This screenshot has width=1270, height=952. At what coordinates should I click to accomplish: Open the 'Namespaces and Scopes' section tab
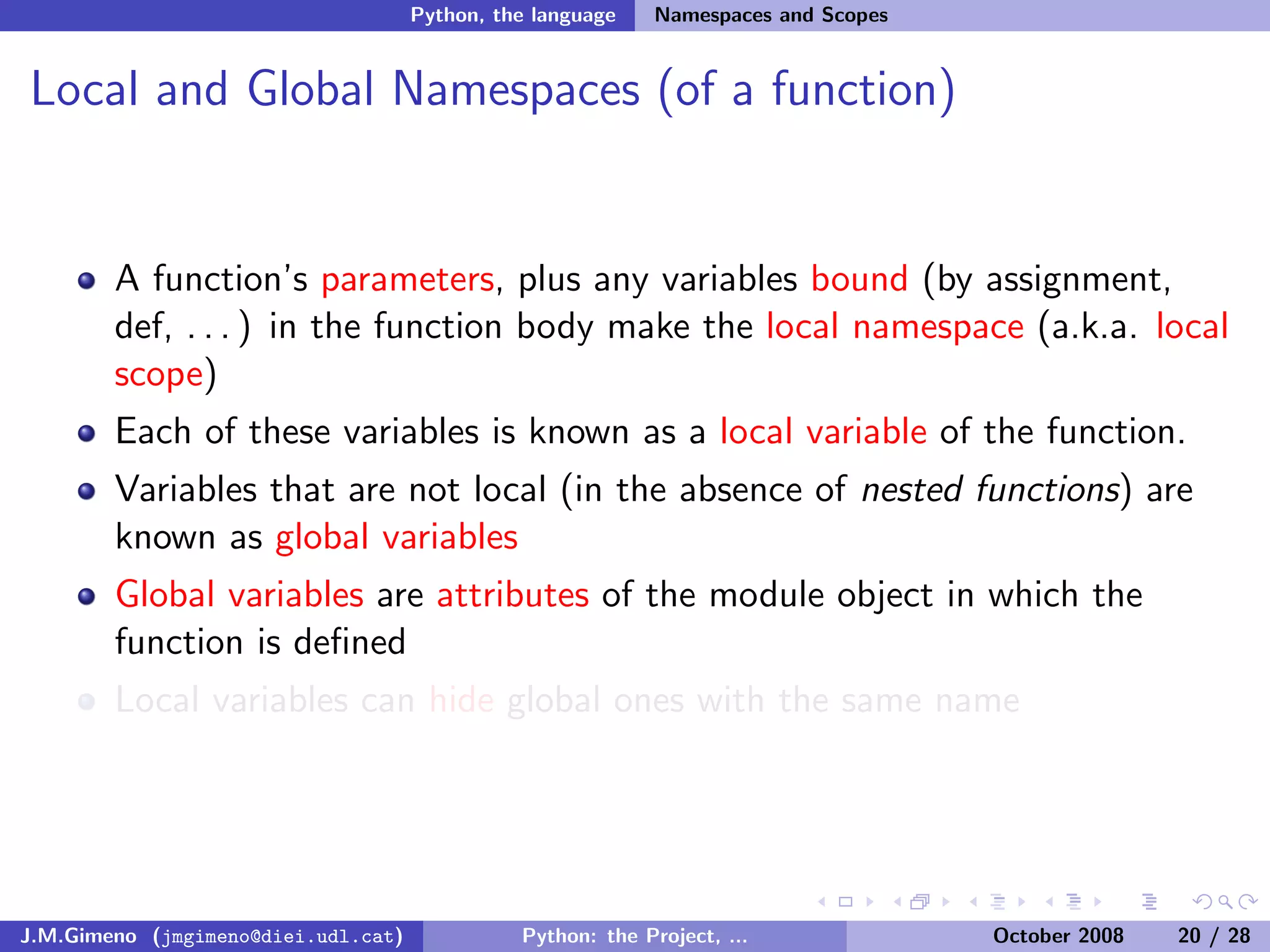click(x=771, y=15)
